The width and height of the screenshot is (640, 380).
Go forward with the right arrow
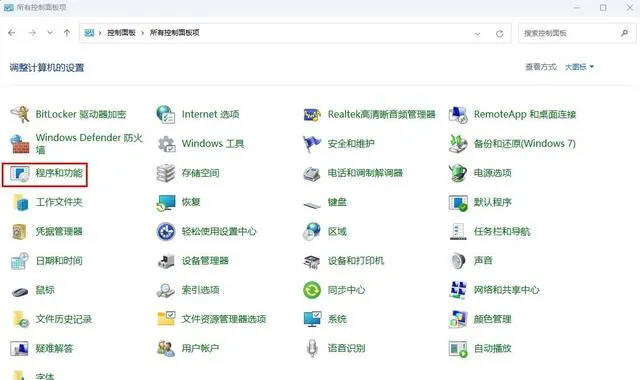(32, 33)
